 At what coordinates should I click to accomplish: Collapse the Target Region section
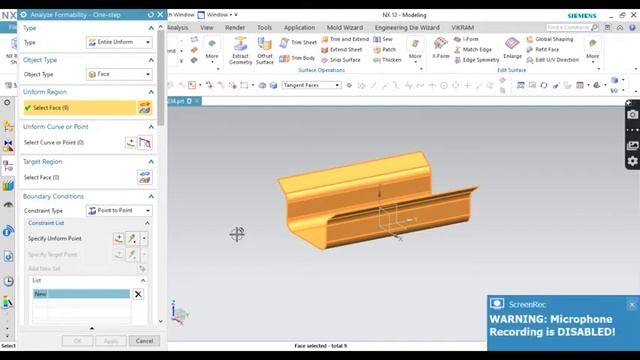[151, 162]
